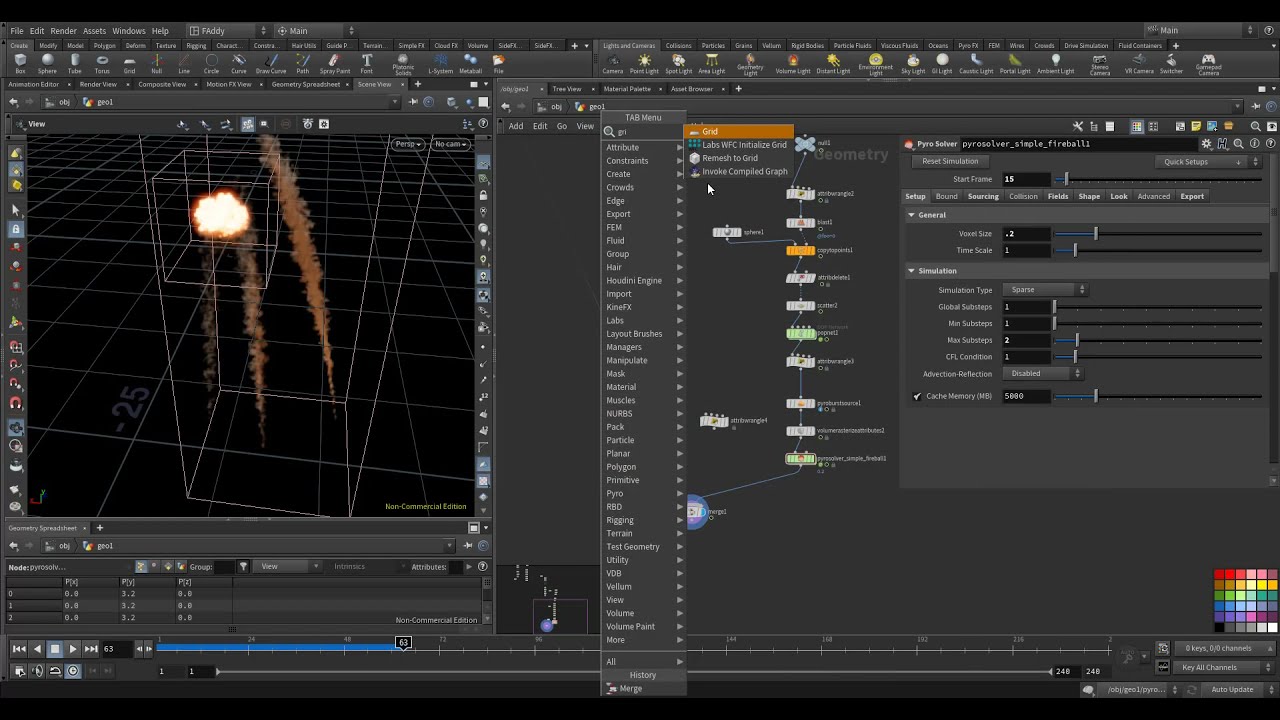
Task: Click the Reset Simulation button
Action: pos(950,161)
